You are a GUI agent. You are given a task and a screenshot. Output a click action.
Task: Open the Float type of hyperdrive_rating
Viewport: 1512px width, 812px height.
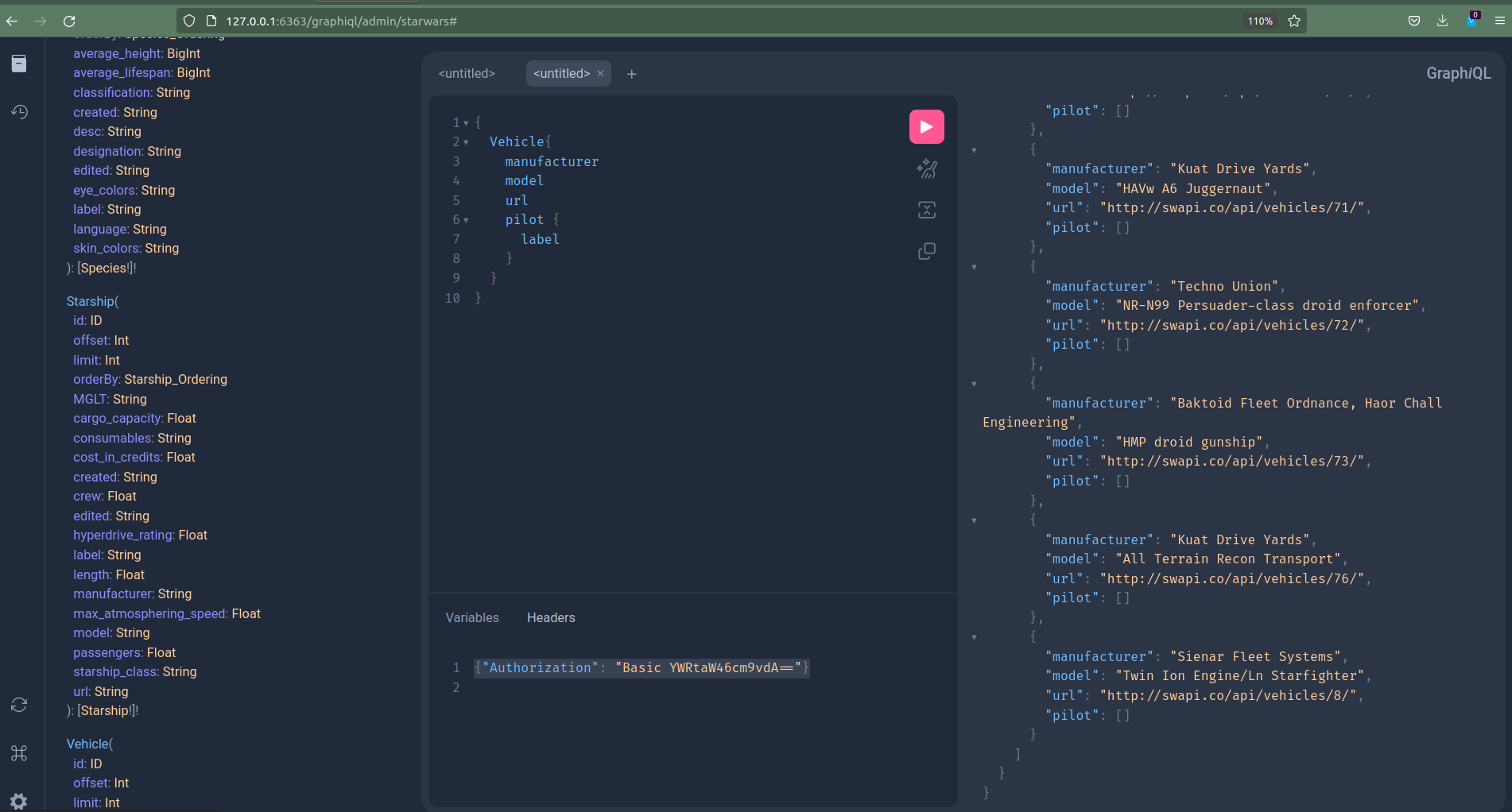tap(193, 535)
